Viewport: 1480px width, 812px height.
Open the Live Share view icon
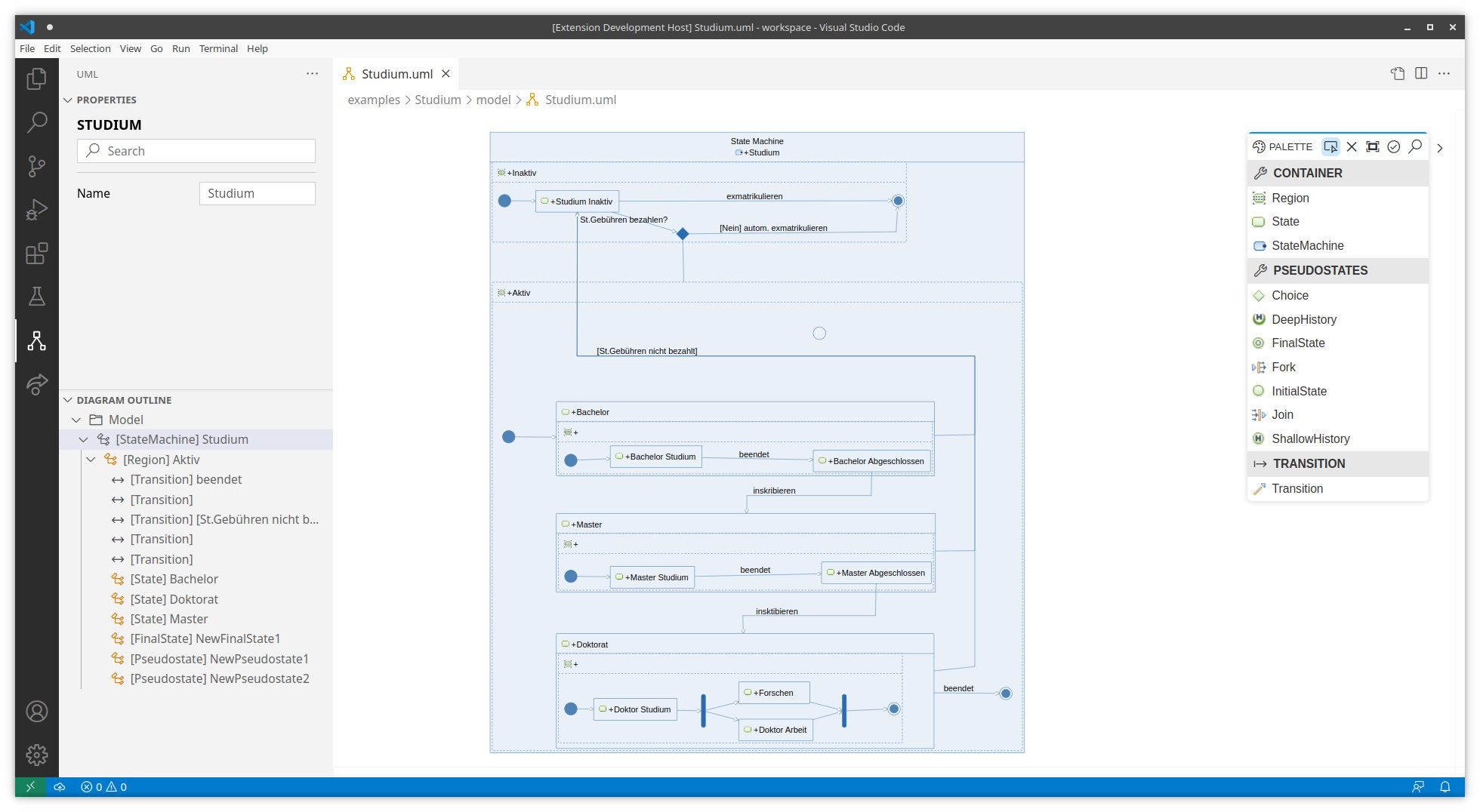coord(36,384)
